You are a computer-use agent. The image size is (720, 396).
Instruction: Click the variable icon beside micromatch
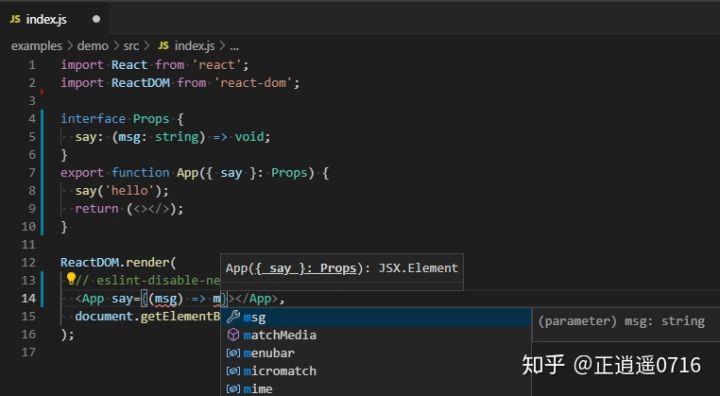click(x=233, y=371)
